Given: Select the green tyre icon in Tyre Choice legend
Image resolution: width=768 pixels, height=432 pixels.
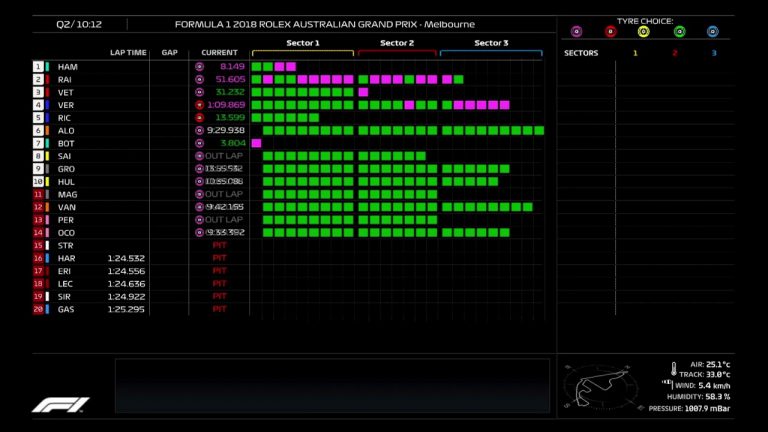Looking at the screenshot, I should point(679,32).
